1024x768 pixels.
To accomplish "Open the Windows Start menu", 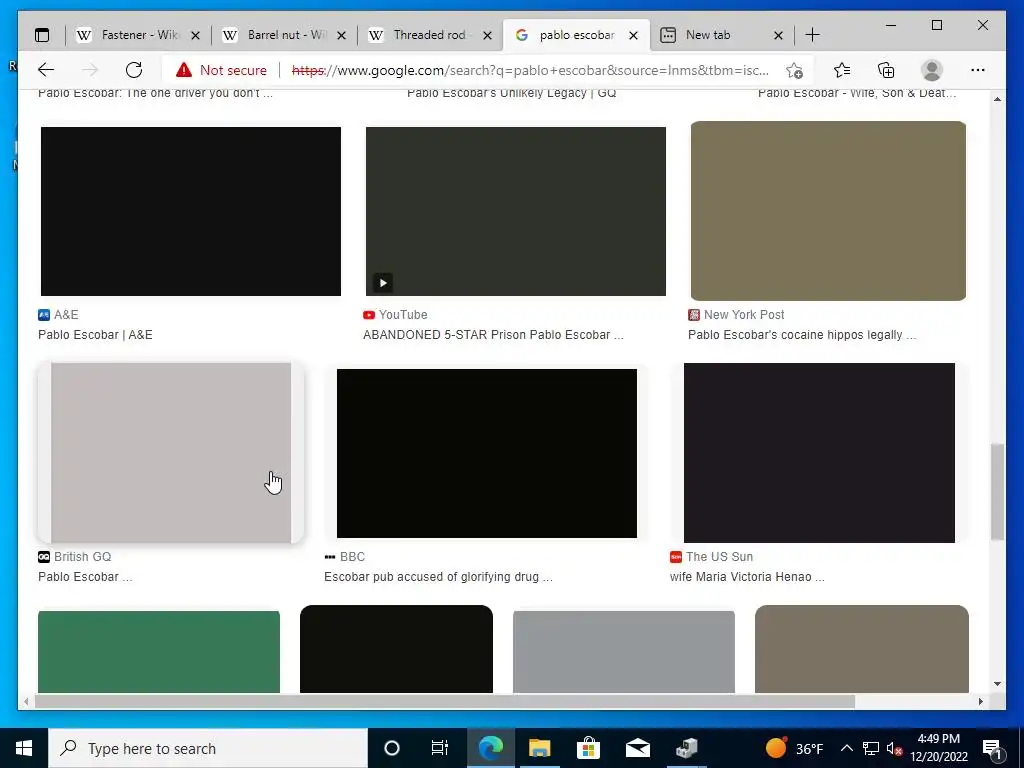I will point(24,748).
